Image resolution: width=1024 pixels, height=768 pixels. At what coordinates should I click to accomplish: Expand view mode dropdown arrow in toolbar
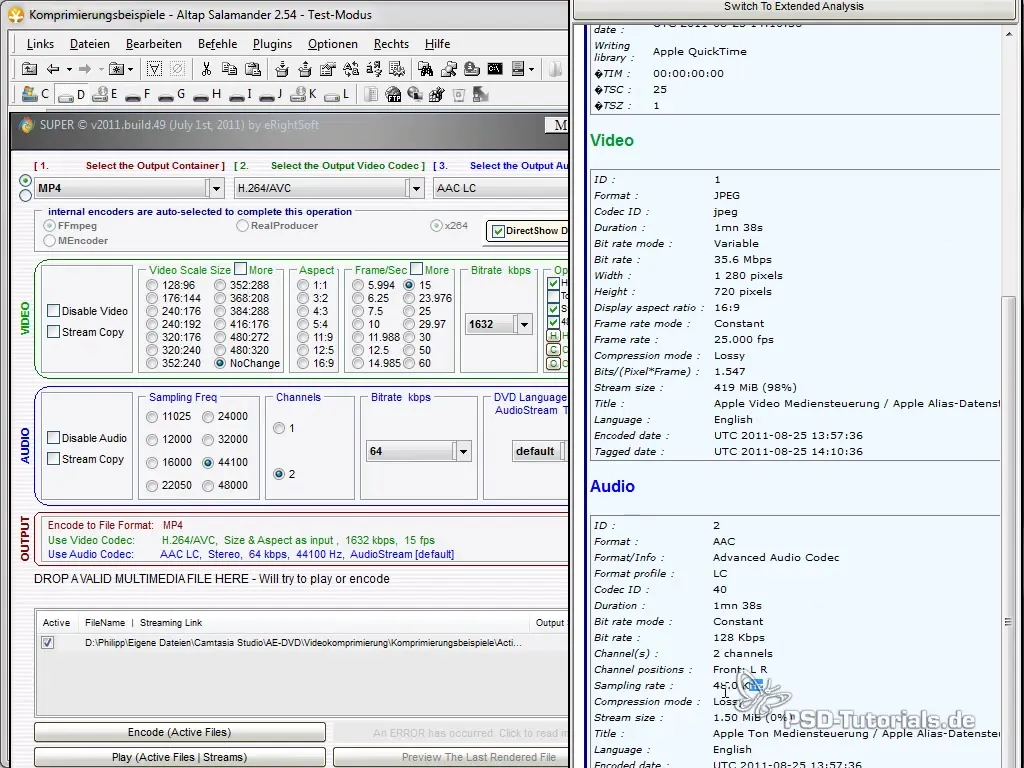[x=531, y=69]
